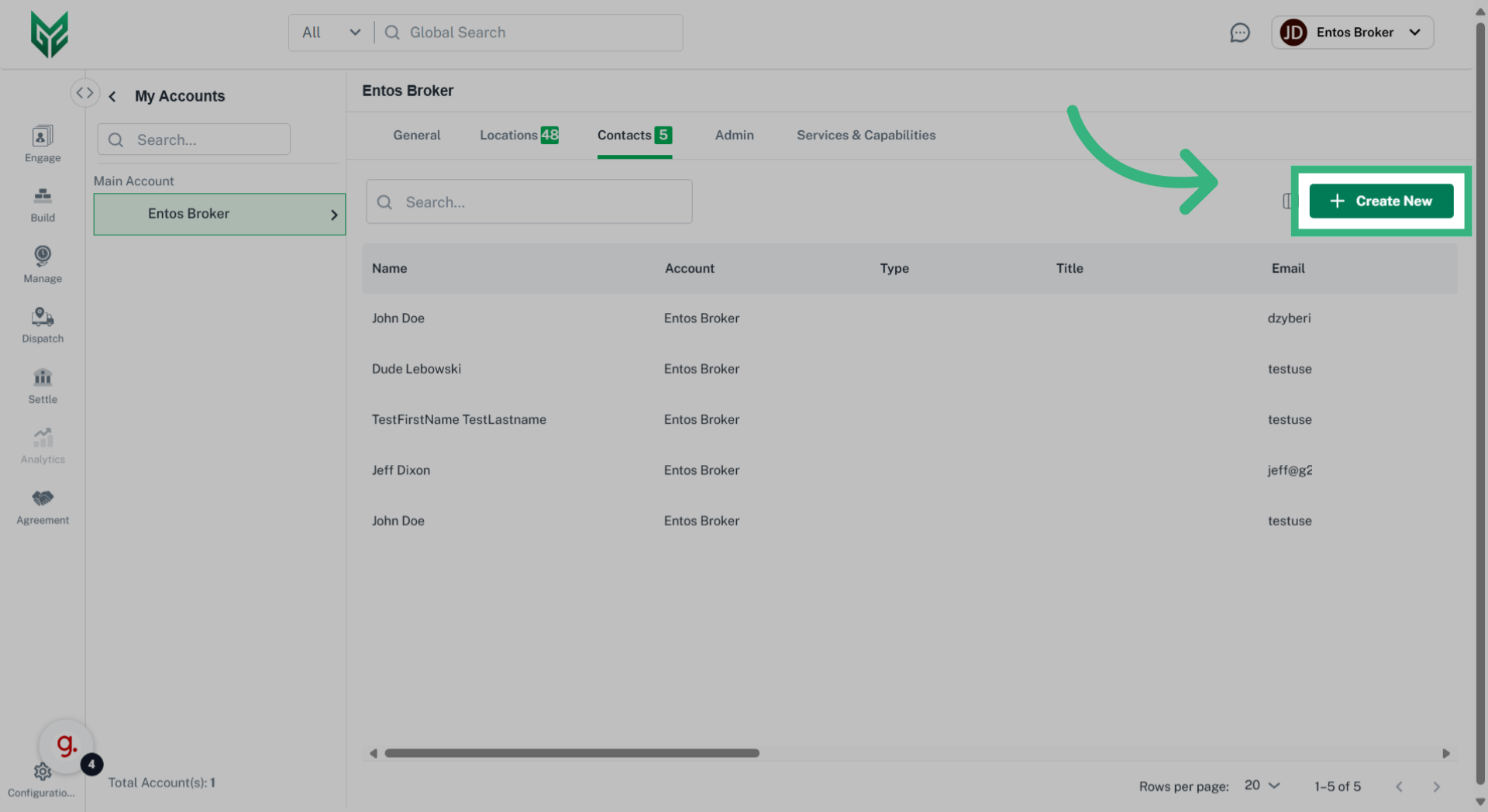Open Configuration gear settings
Image resolution: width=1488 pixels, height=812 pixels.
point(42,772)
